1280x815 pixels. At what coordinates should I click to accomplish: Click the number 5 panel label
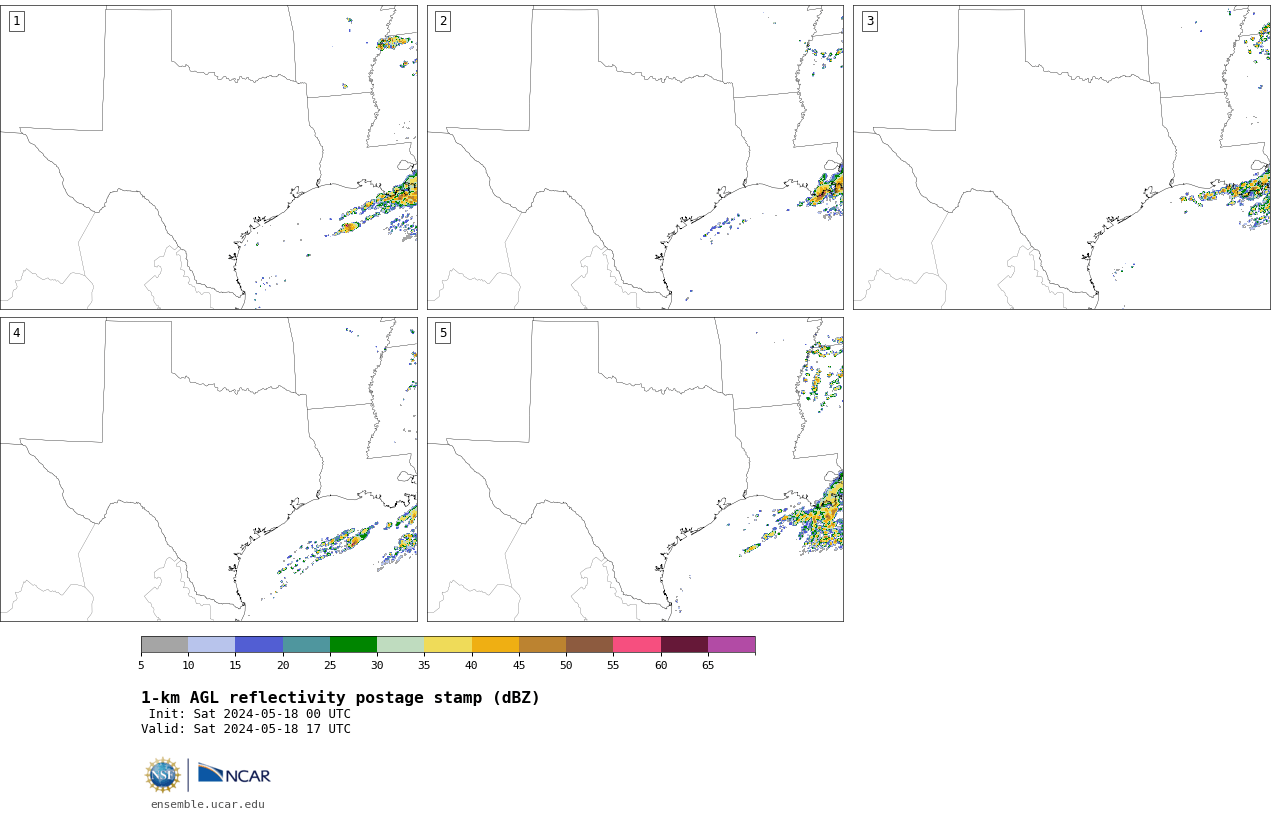click(x=443, y=333)
